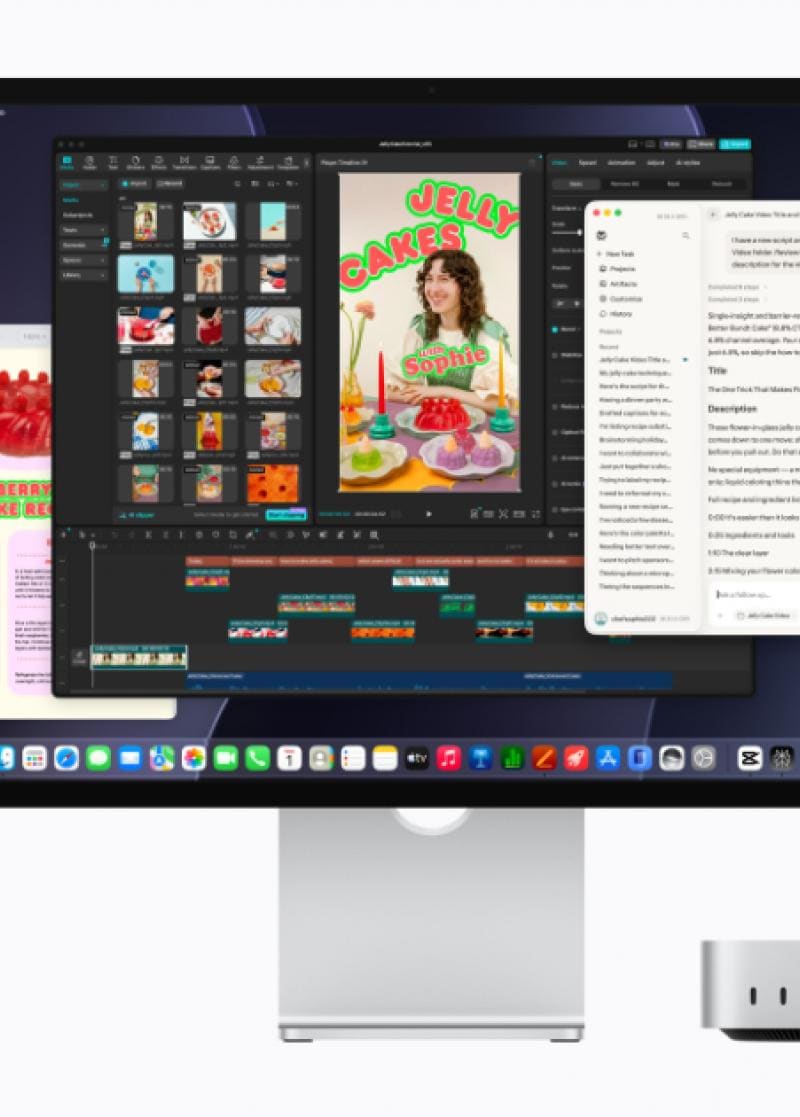Open the Filters panel in the editor toolbar
This screenshot has width=800, height=1117.
[x=234, y=163]
